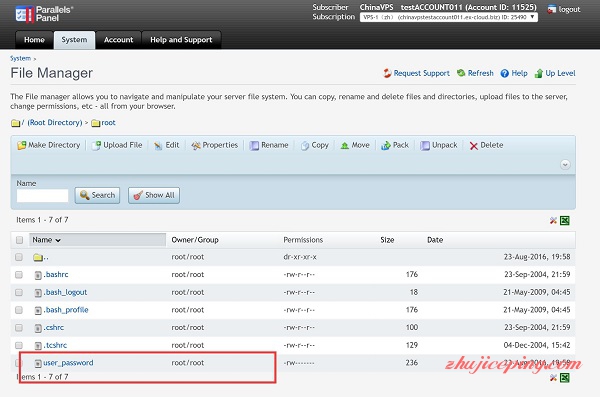Click the top table settings tools icon
Viewport: 600px width, 397px height.
[553, 221]
